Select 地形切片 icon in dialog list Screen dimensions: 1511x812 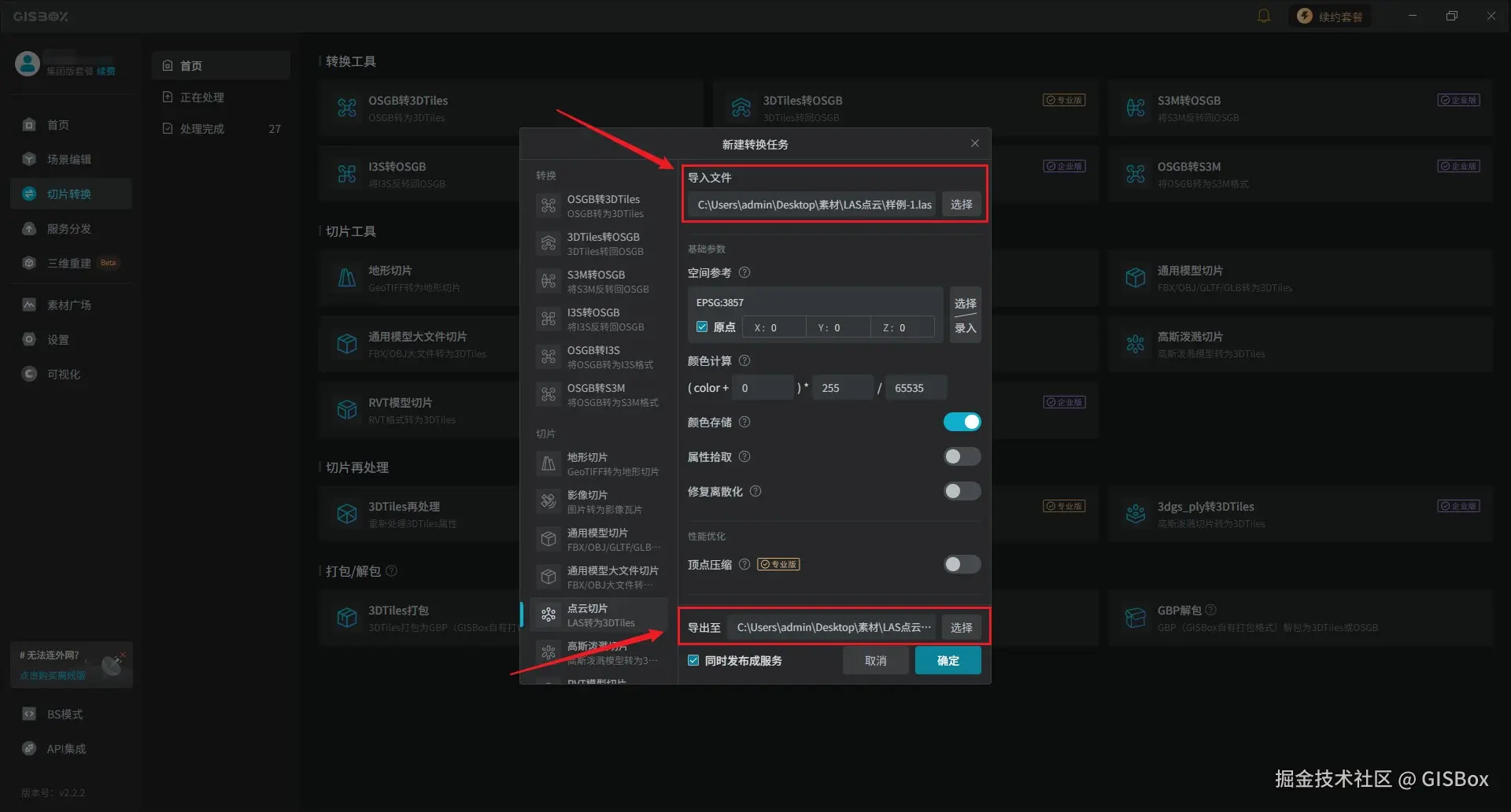[x=549, y=463]
